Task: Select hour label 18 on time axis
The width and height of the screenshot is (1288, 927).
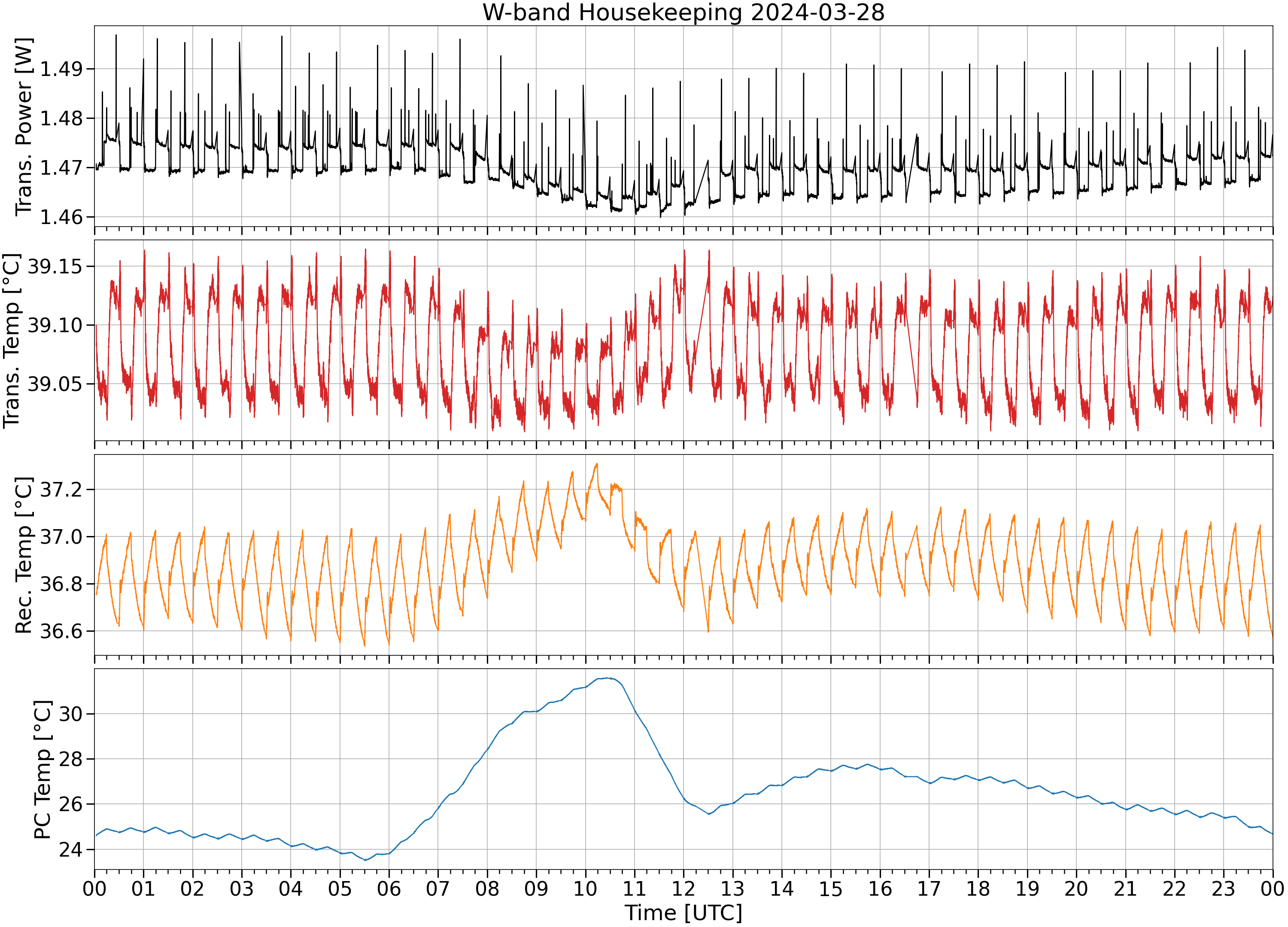Action: tap(978, 888)
